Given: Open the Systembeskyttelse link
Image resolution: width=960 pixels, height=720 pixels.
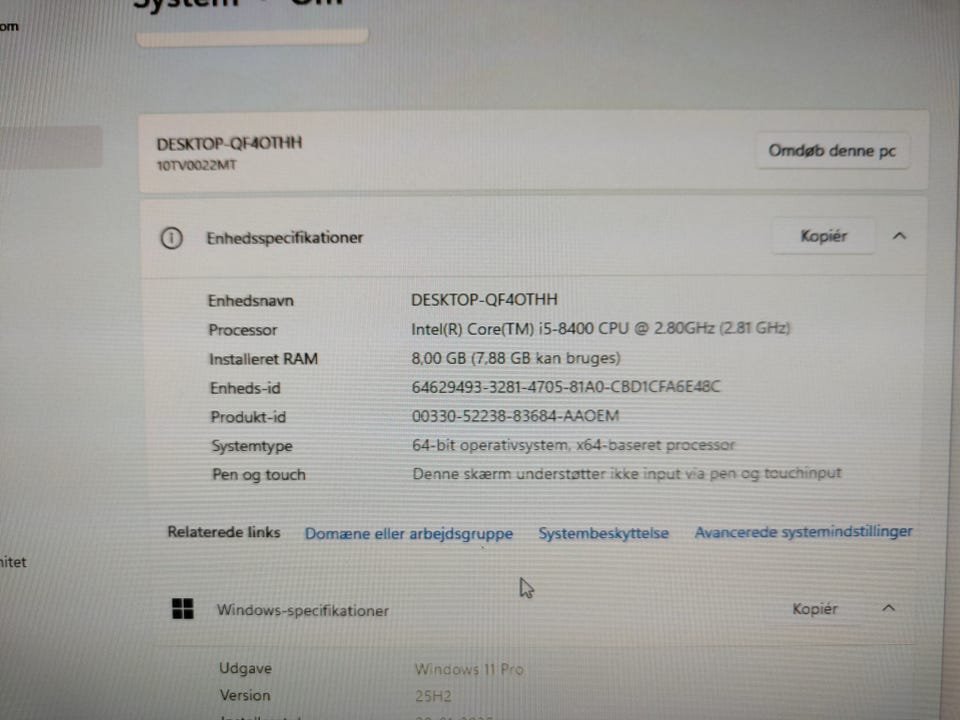Looking at the screenshot, I should 603,533.
